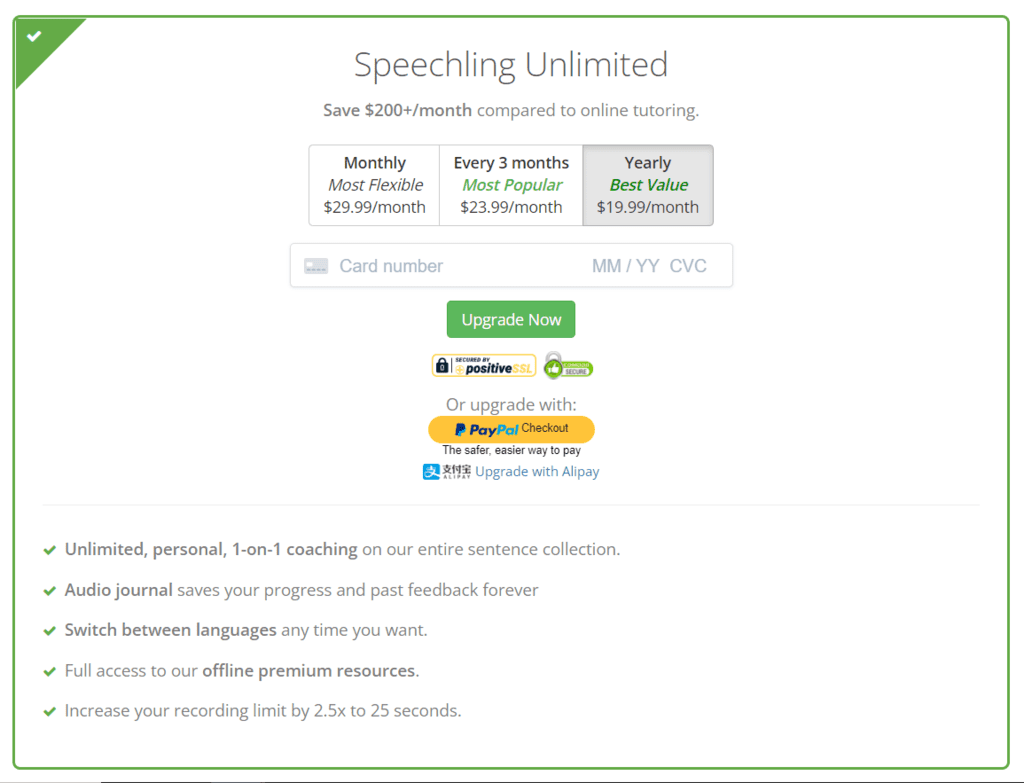Click the PositiveSSL secured badge

click(x=484, y=366)
